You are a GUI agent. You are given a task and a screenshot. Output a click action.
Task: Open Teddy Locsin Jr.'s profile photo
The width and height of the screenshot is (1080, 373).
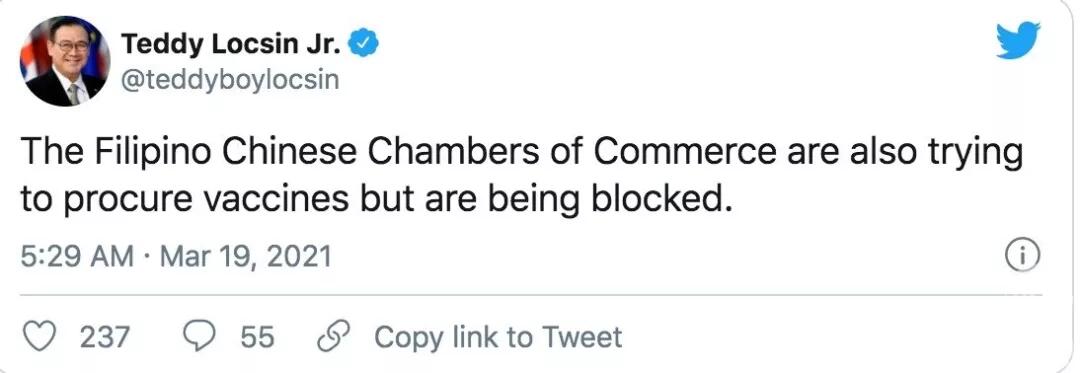(65, 61)
